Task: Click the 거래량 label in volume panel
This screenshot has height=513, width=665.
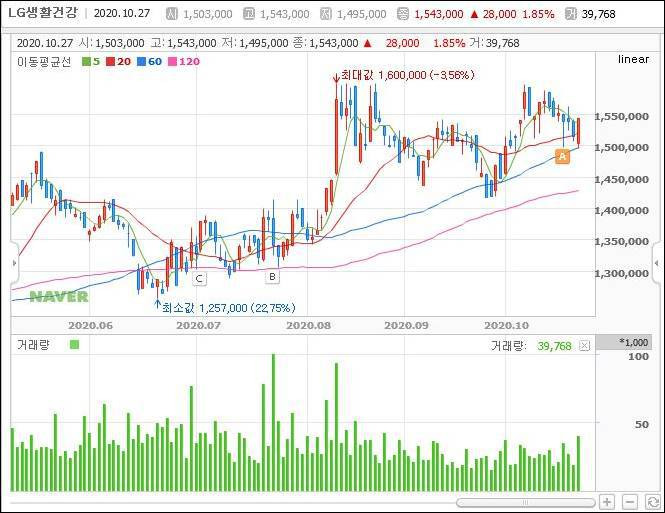Action: pos(33,345)
